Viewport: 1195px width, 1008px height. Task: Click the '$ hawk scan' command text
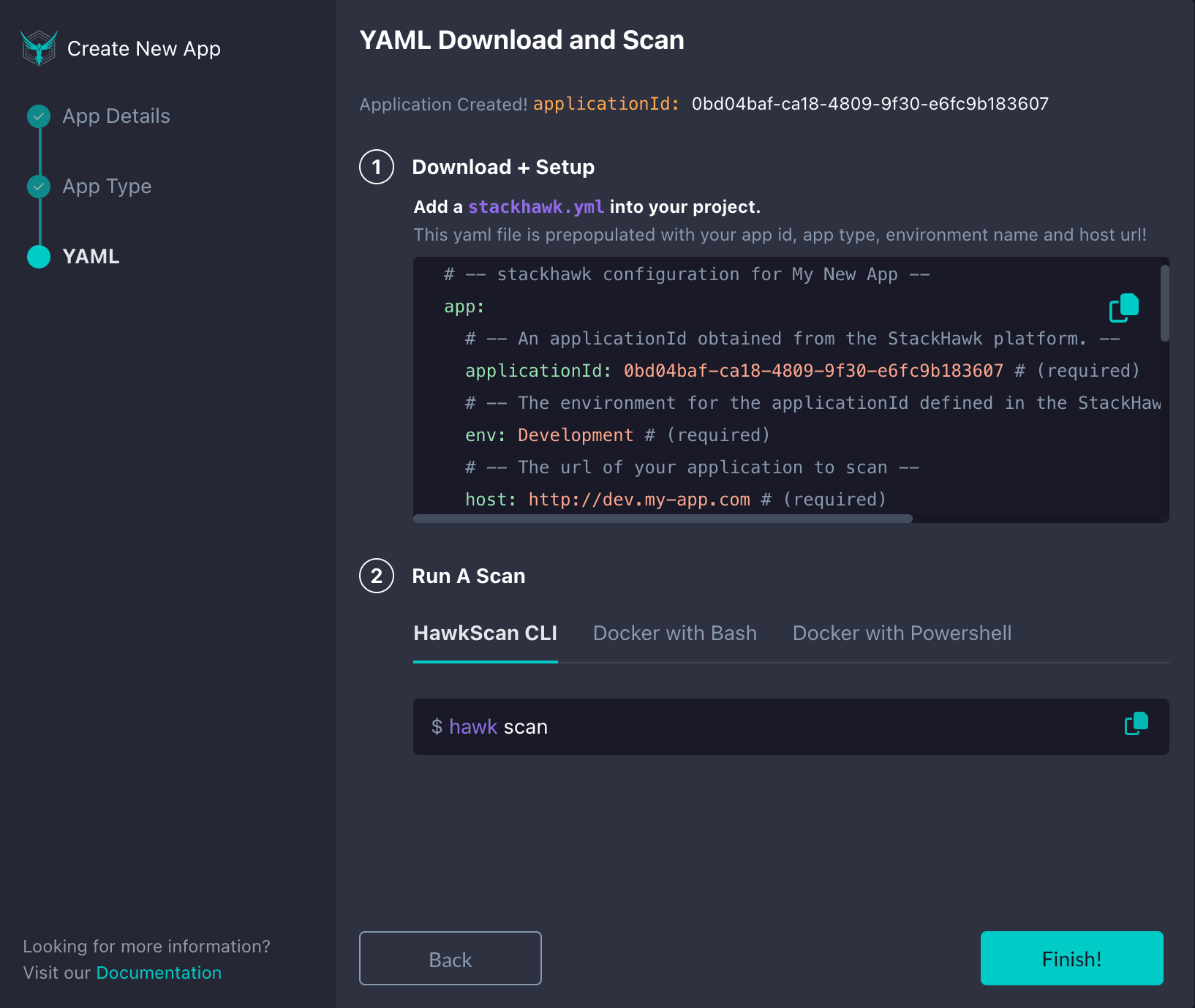[x=489, y=726]
